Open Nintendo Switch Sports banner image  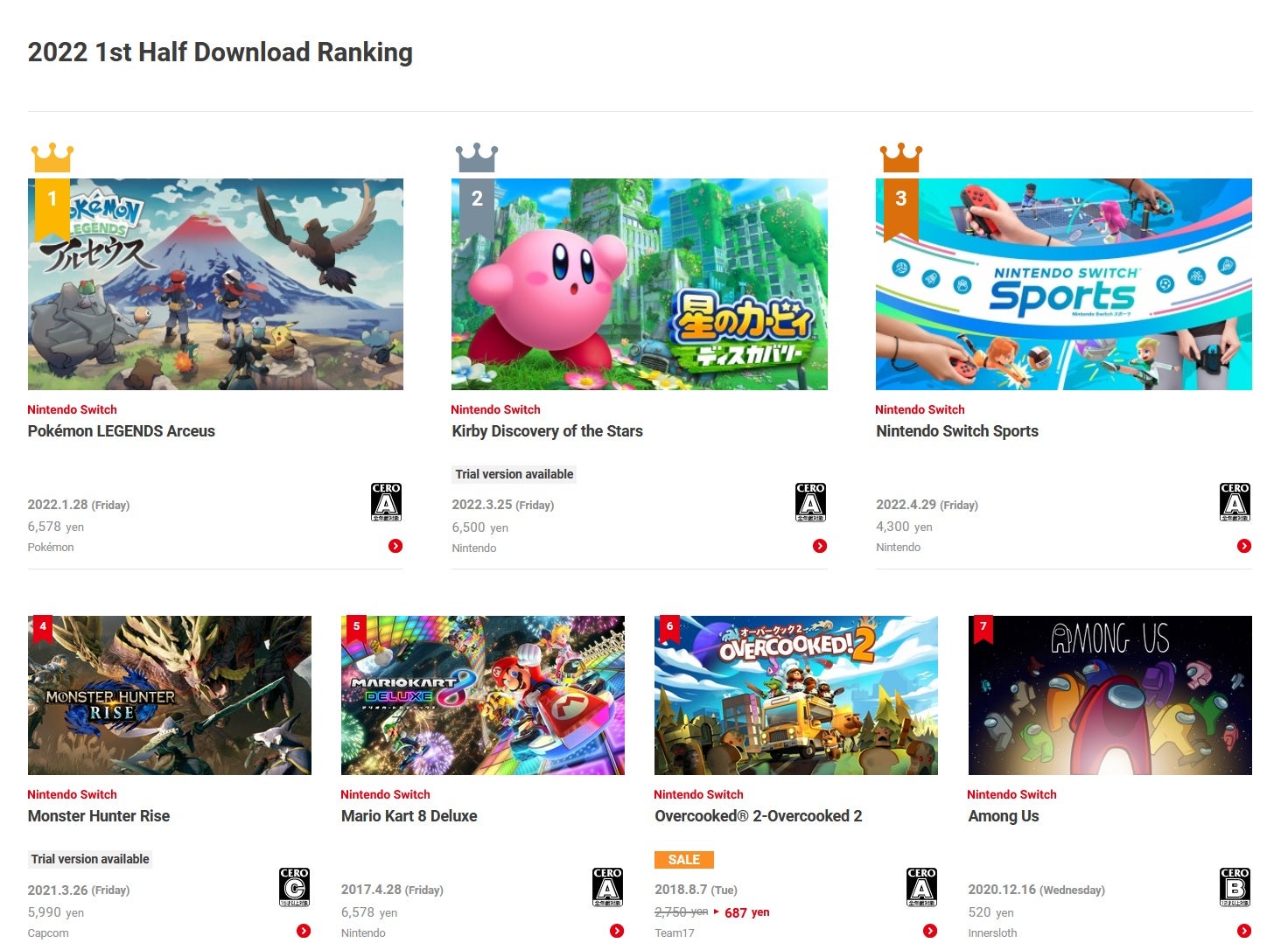pyautogui.click(x=1064, y=284)
